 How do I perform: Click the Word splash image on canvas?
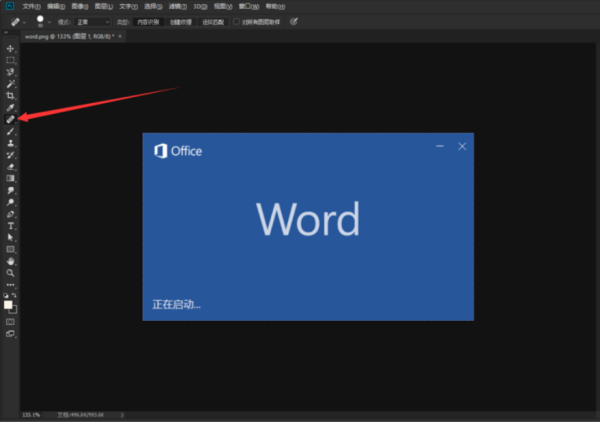(308, 226)
